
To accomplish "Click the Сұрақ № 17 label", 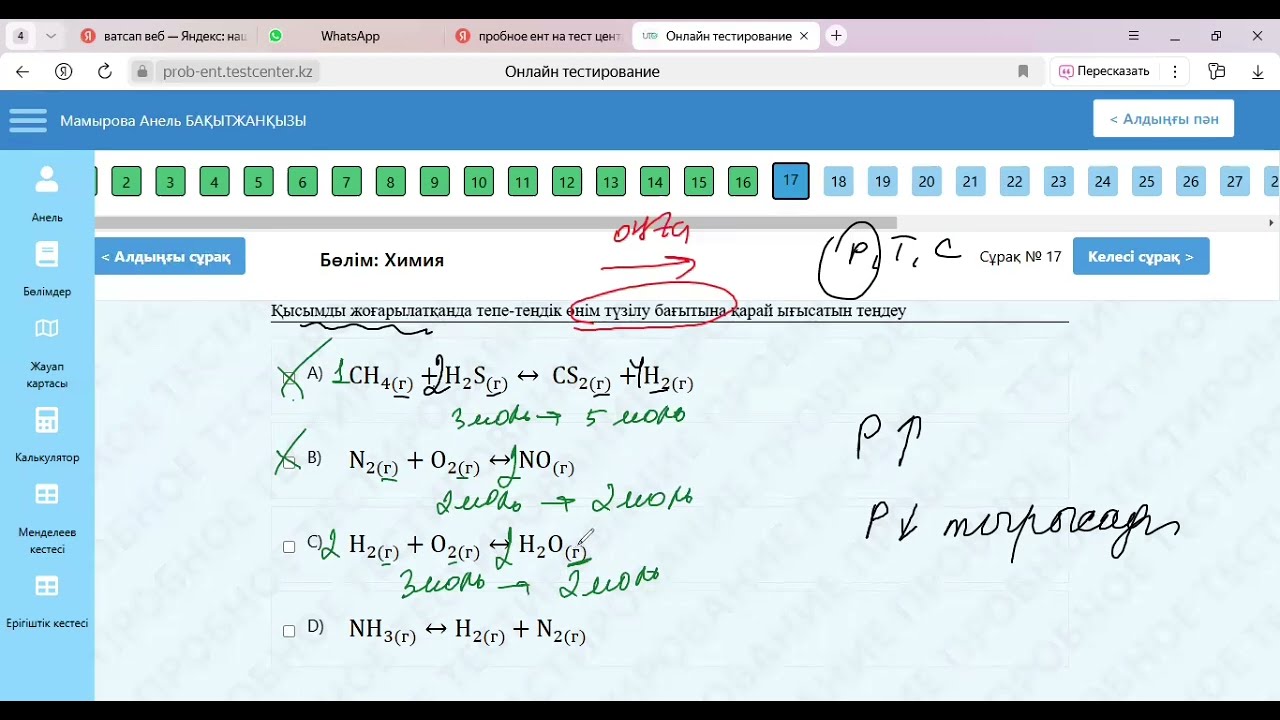I will 1020,257.
